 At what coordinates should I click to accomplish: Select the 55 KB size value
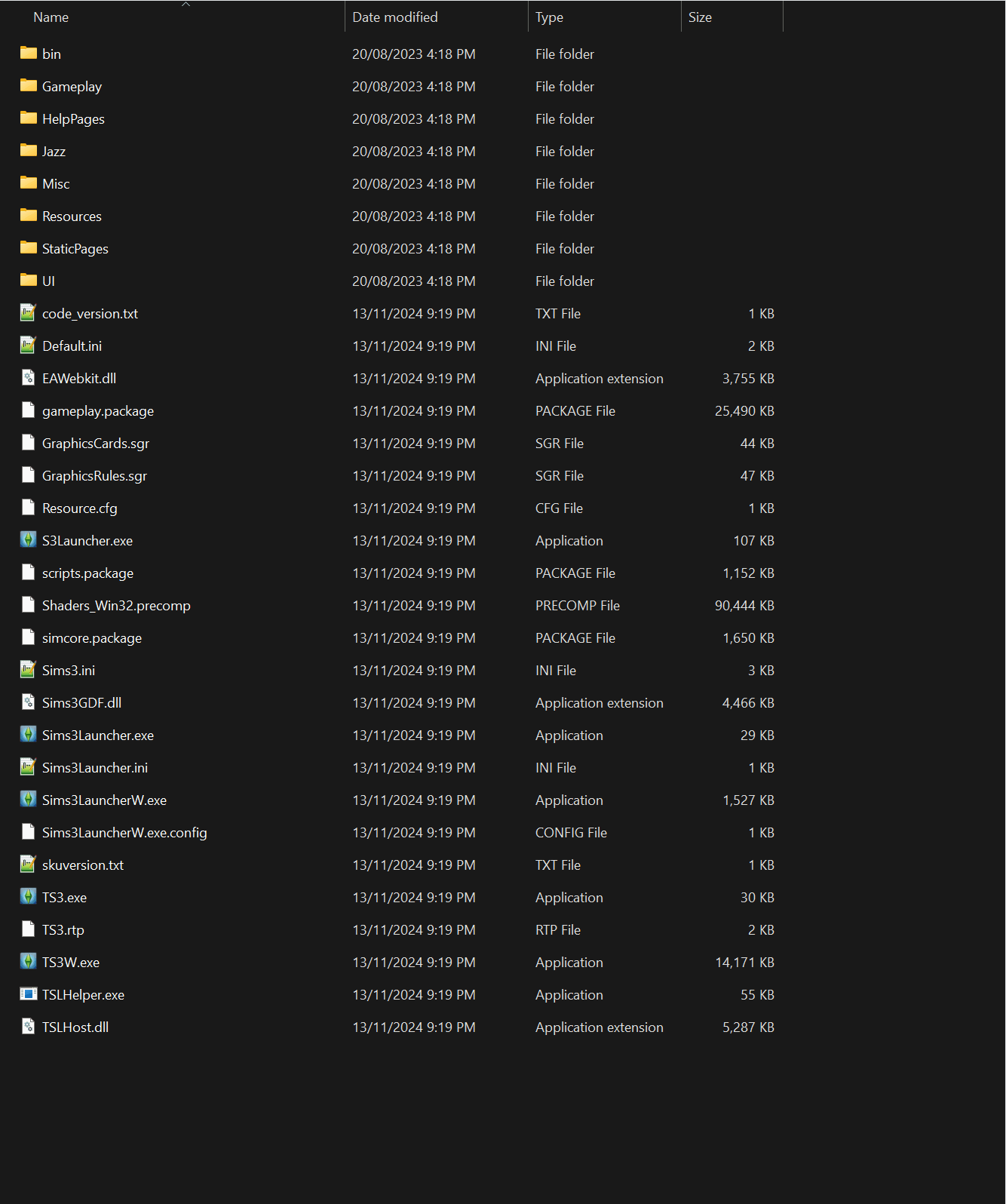pyautogui.click(x=757, y=994)
